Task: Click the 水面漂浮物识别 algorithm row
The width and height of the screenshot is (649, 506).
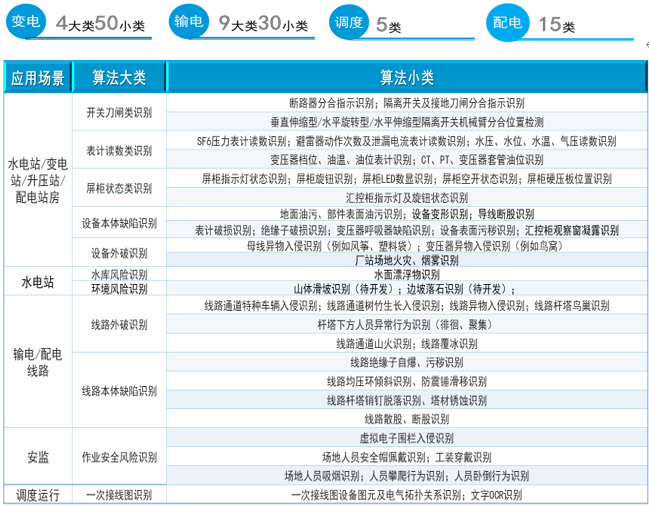Action: pos(406,273)
